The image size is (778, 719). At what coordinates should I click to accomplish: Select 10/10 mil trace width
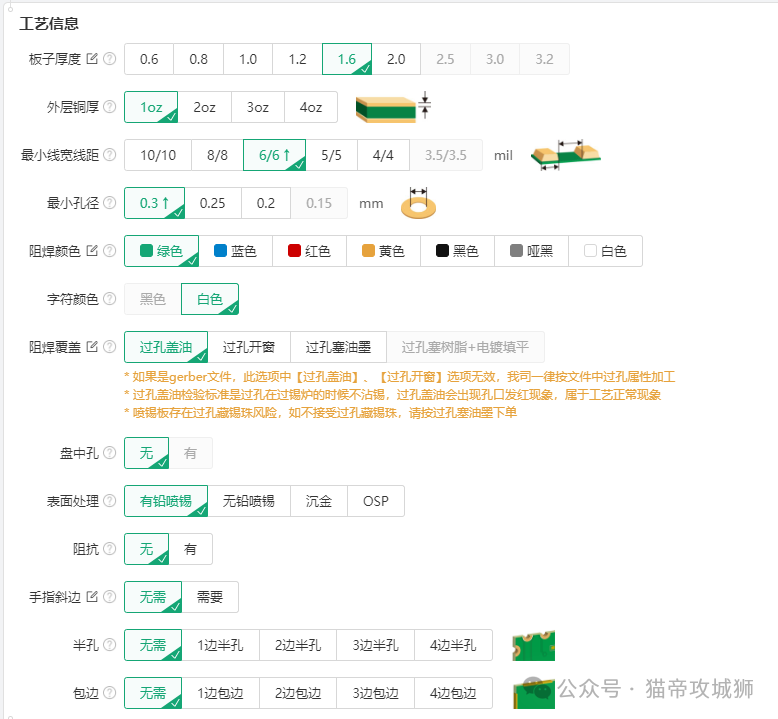[158, 155]
